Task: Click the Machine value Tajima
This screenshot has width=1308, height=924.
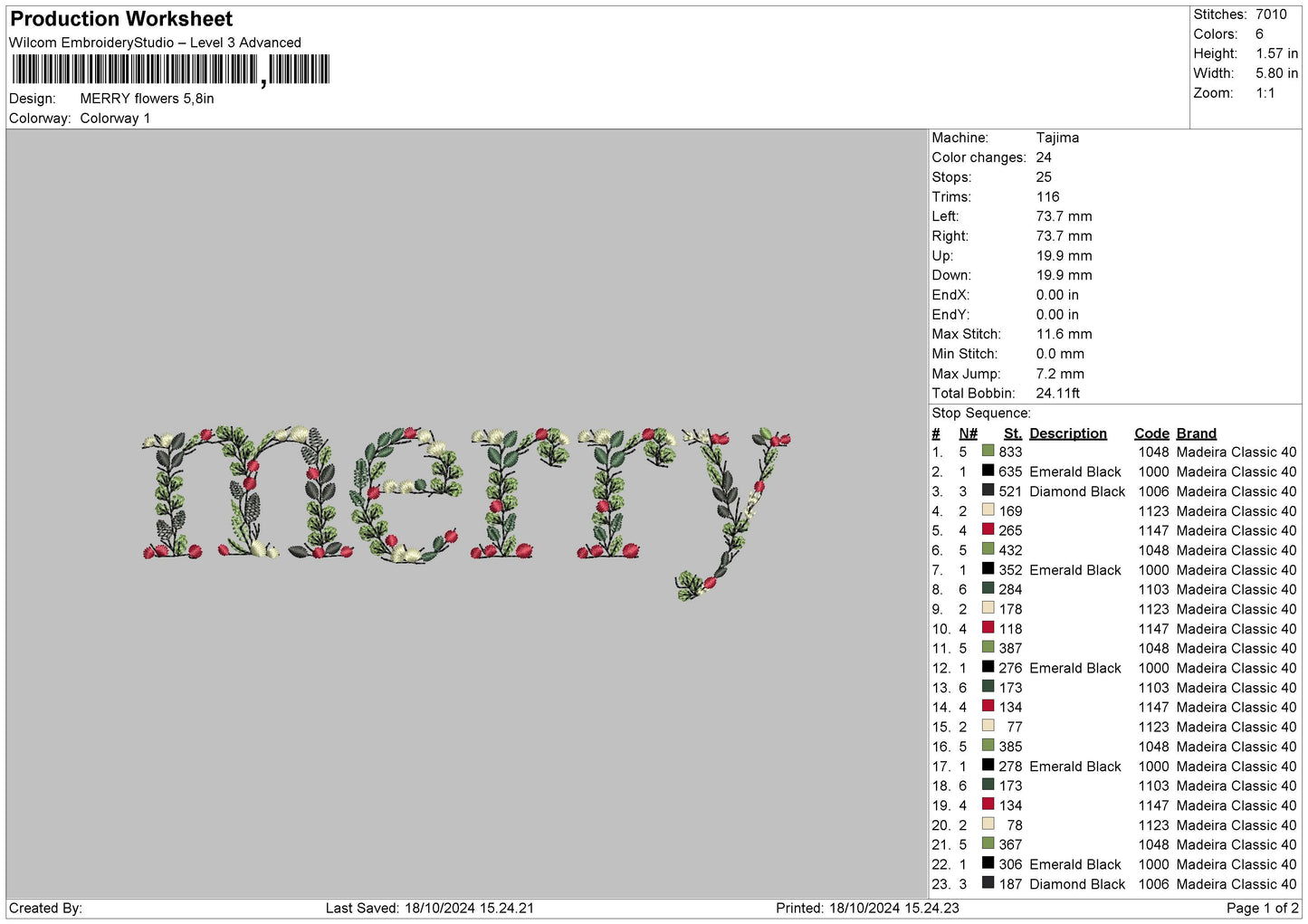Action: (x=1057, y=138)
